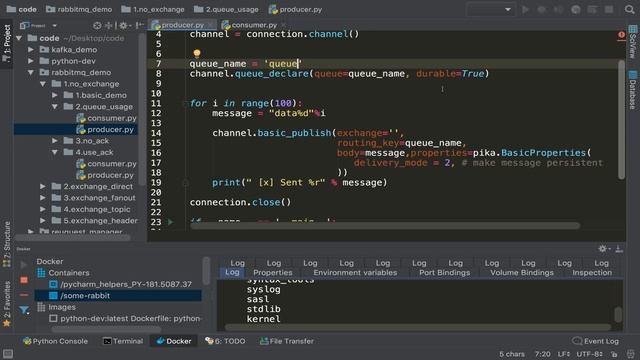
Task: Switch to the consumer.py editor tab
Action: click(x=253, y=25)
